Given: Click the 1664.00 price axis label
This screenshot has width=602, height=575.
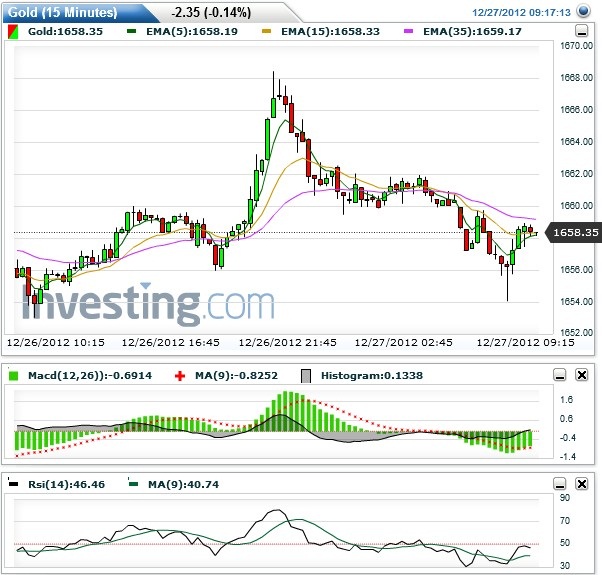Looking at the screenshot, I should (x=576, y=142).
